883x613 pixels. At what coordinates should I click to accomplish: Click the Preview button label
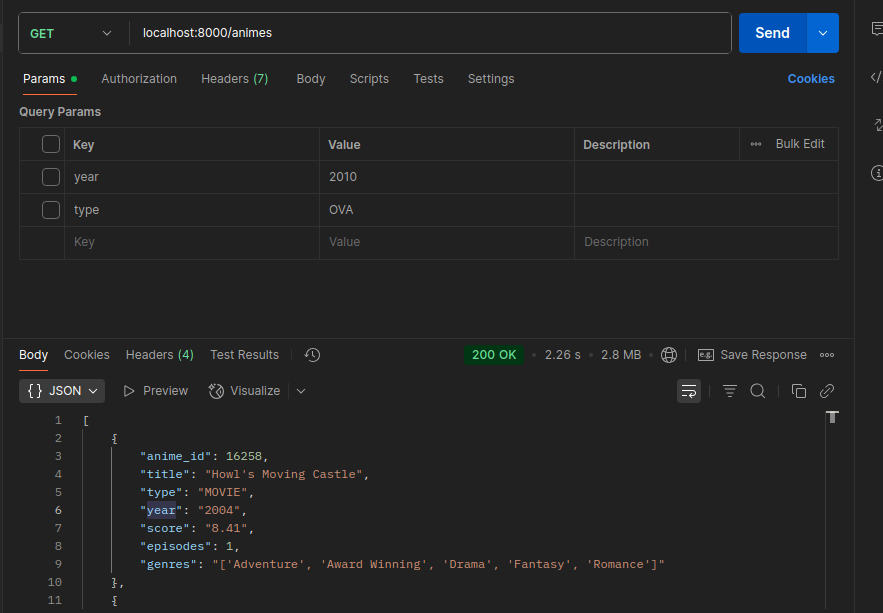pos(166,391)
